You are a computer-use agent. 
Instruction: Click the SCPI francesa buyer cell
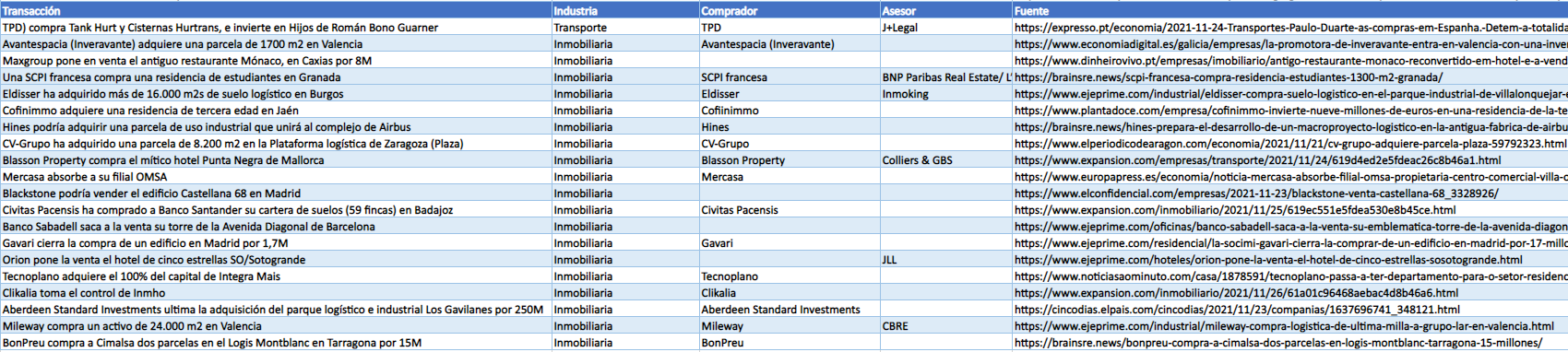click(x=790, y=77)
